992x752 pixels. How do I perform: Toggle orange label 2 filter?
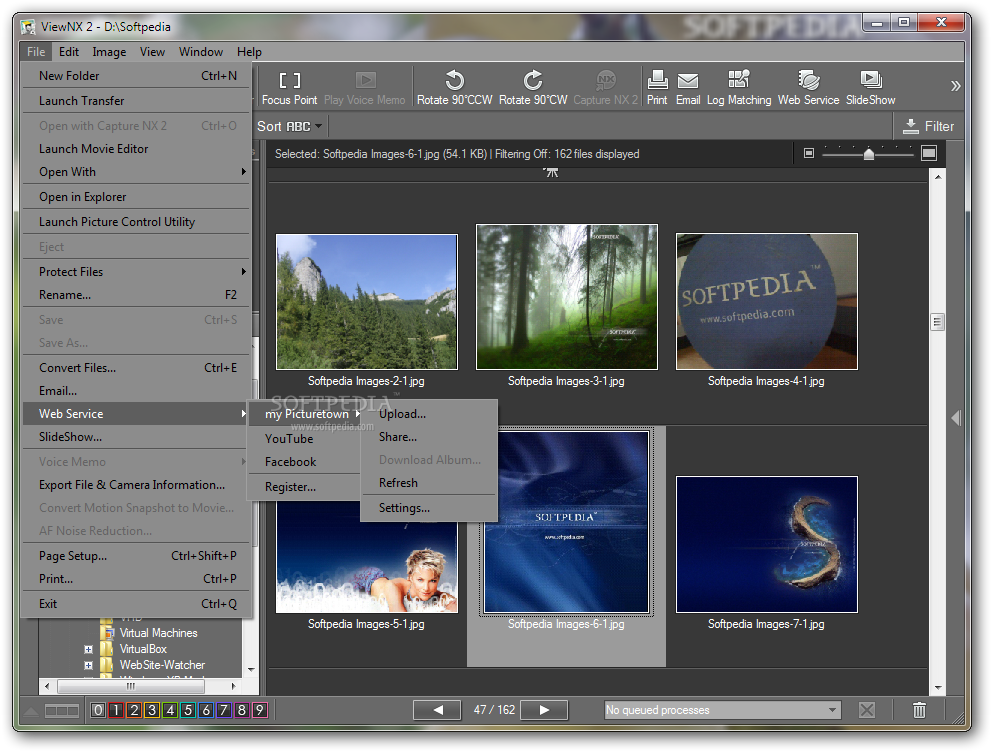[x=134, y=710]
